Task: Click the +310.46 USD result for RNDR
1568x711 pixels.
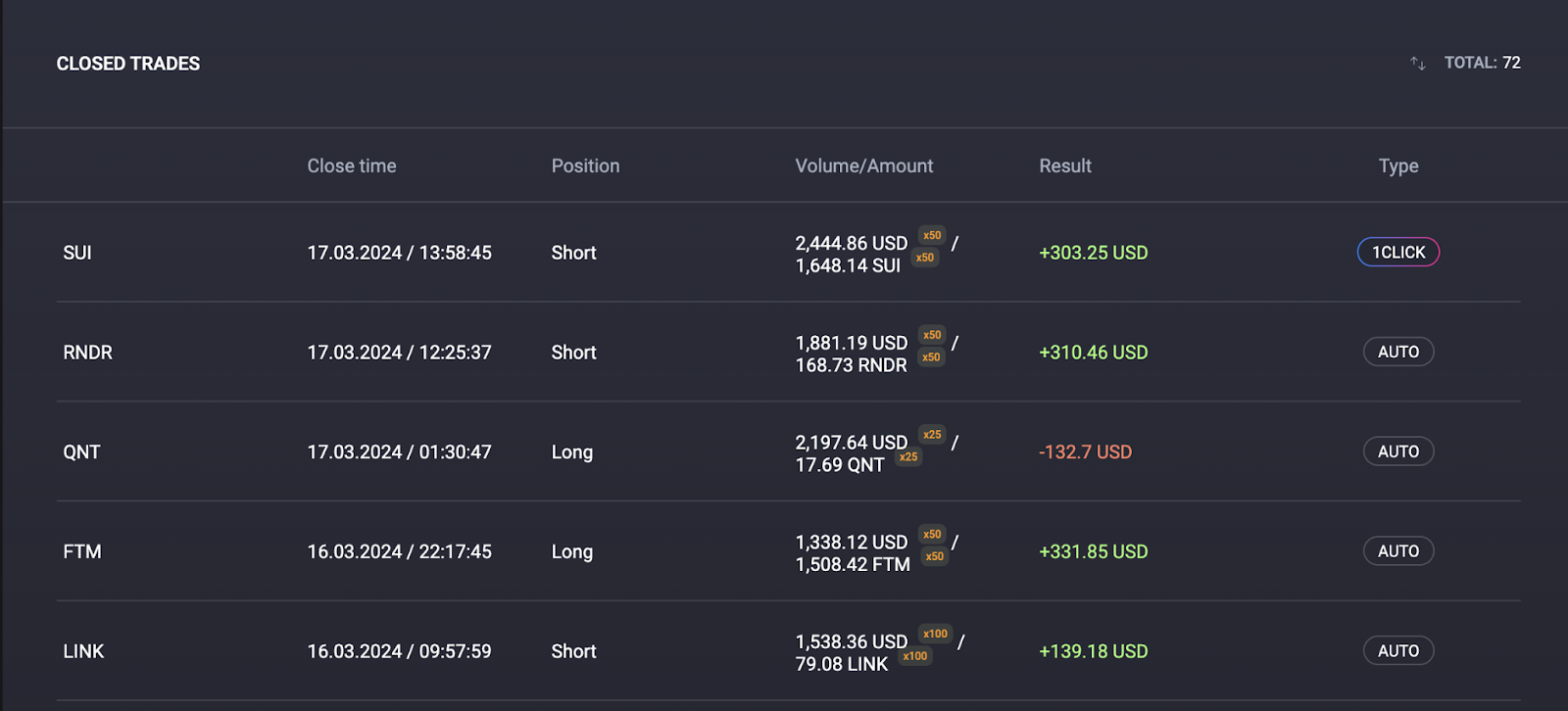Action: (1093, 353)
